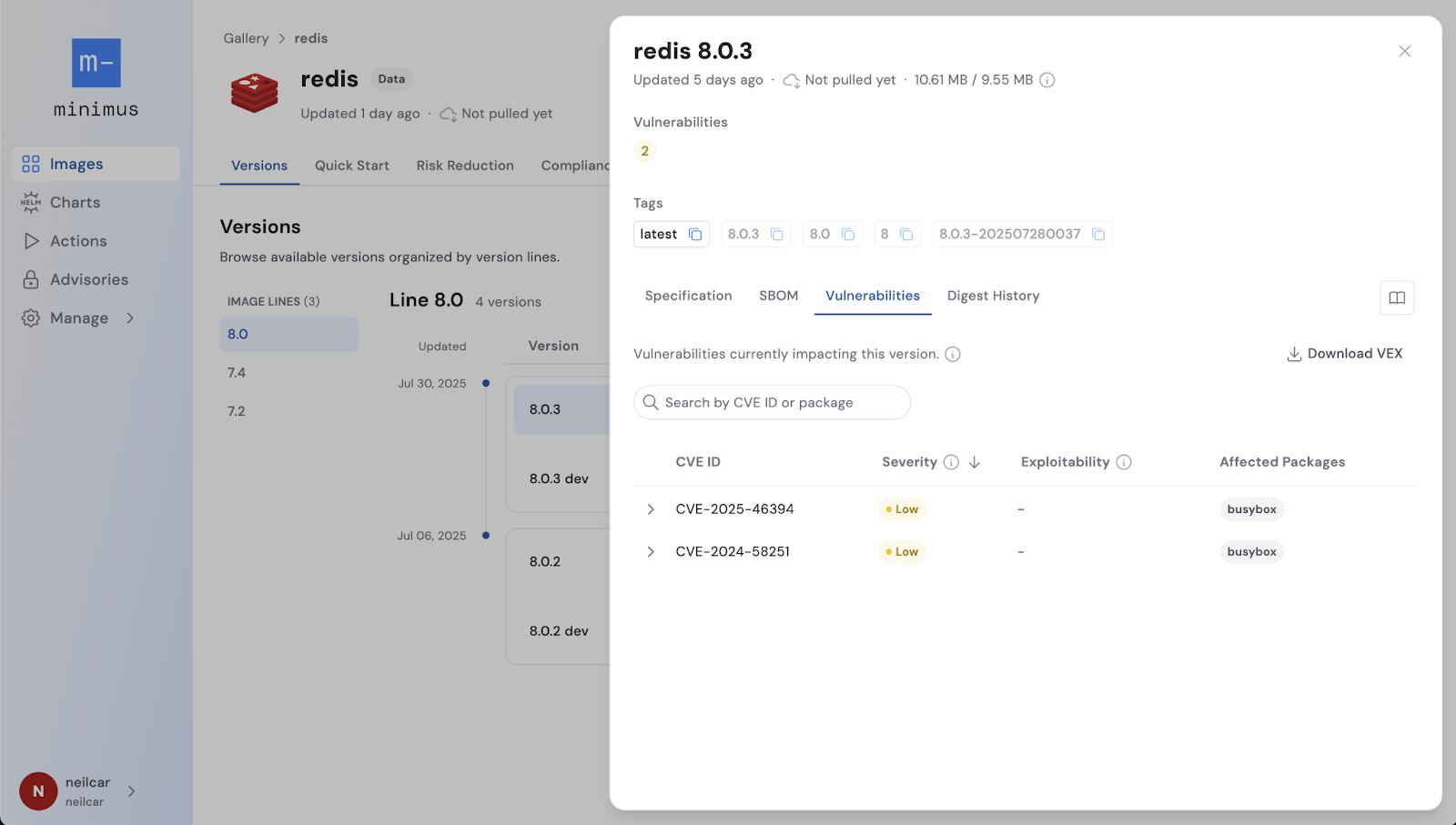Select version 8.0.3 in the list

click(x=561, y=409)
